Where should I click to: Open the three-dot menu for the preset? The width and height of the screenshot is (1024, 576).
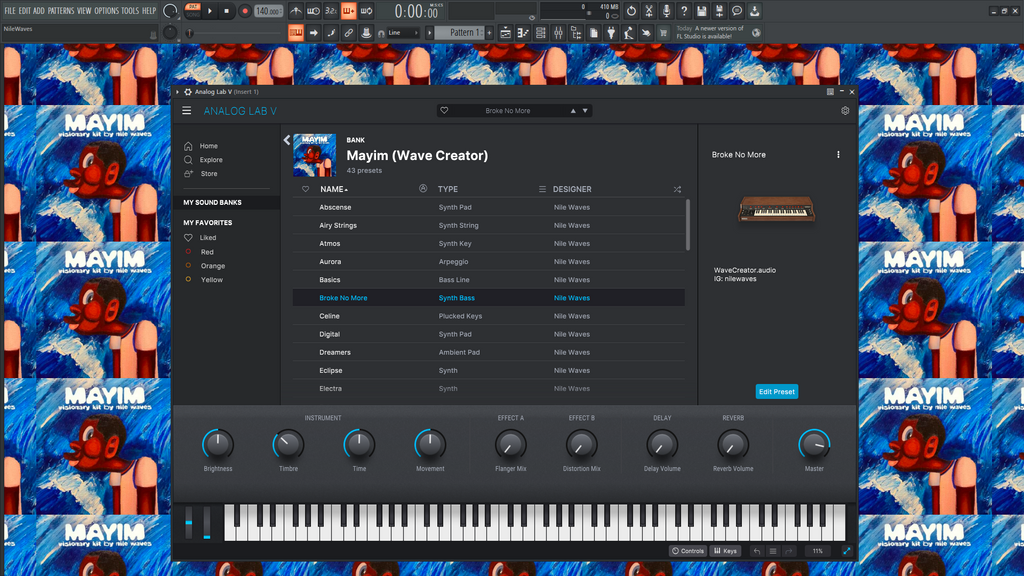(x=838, y=155)
